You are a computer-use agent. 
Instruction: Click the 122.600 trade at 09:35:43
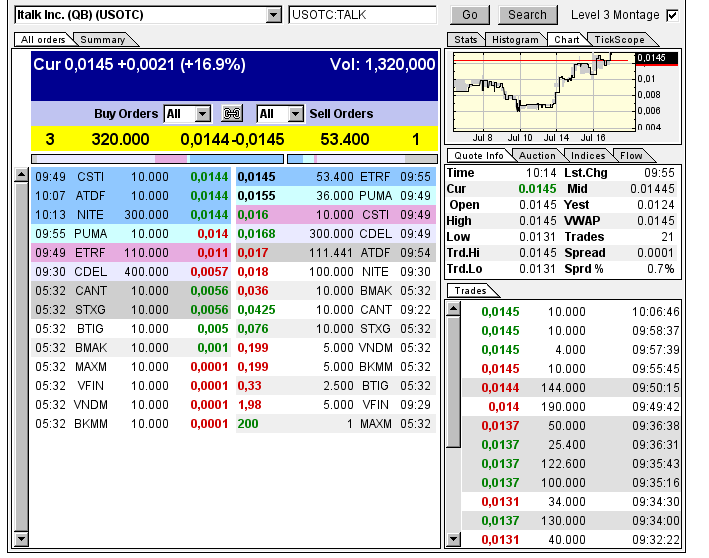click(572, 463)
